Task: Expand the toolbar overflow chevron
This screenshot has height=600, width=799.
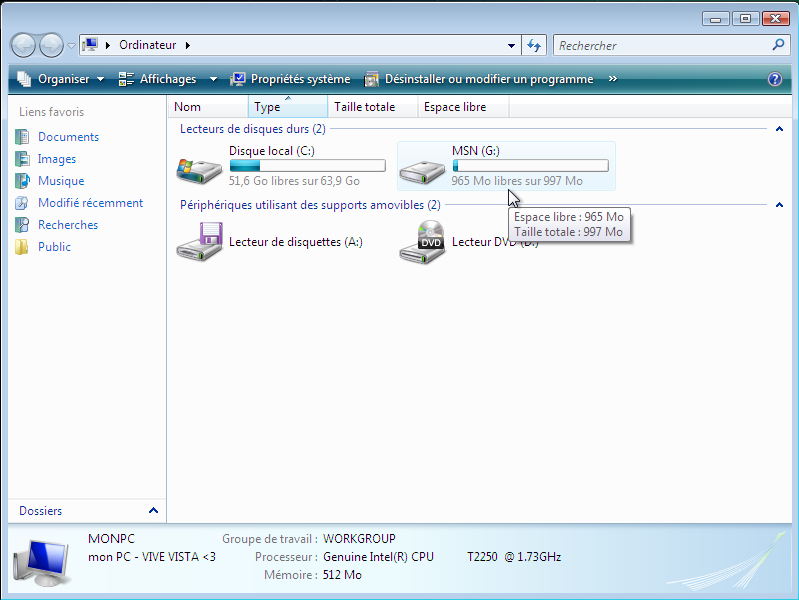Action: click(x=612, y=79)
